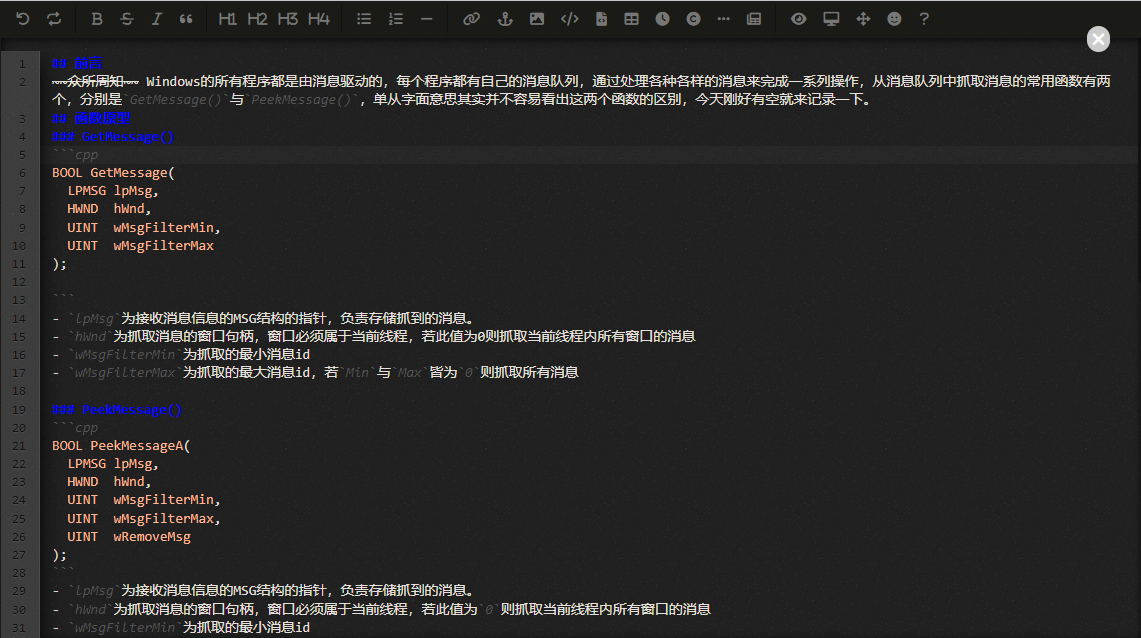Apply Heading 3 style
This screenshot has width=1141, height=638.
point(287,18)
